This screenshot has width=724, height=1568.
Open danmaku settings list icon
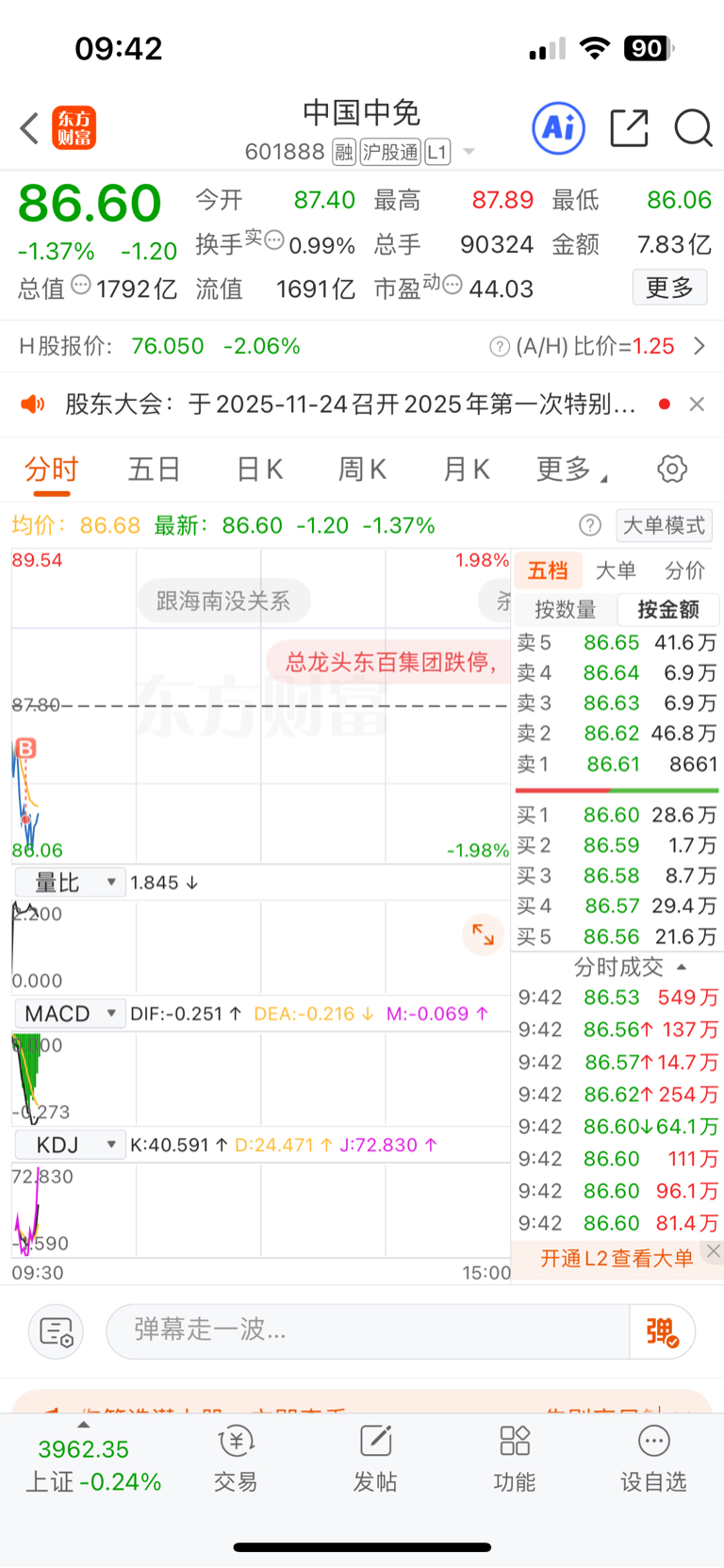click(57, 1332)
